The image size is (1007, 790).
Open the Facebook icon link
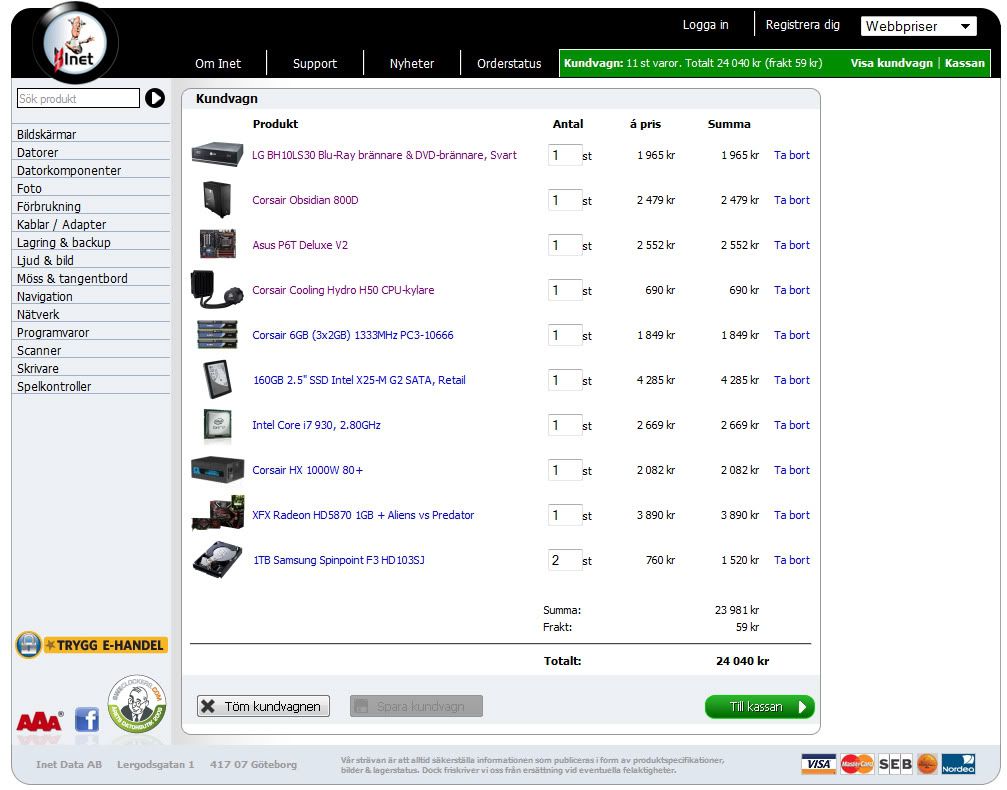click(87, 719)
